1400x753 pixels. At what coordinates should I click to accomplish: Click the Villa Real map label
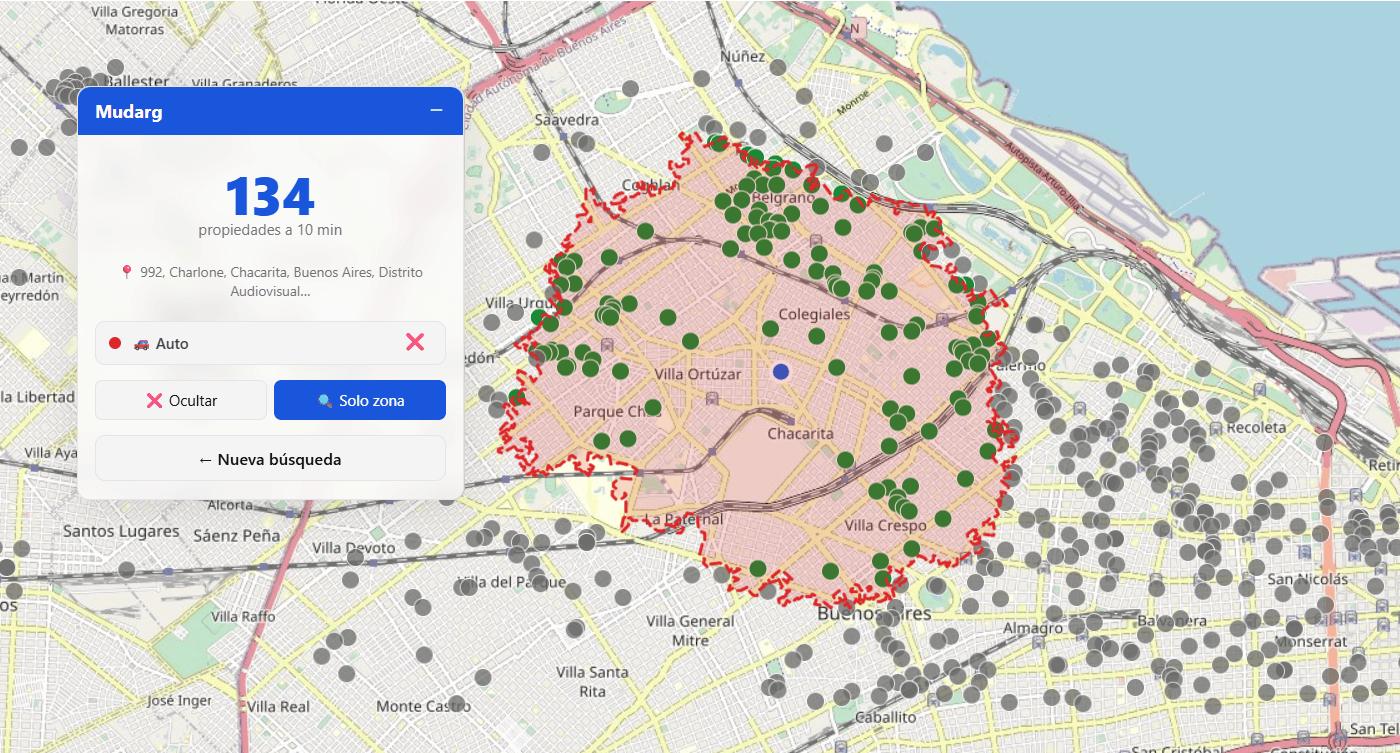coord(279,706)
